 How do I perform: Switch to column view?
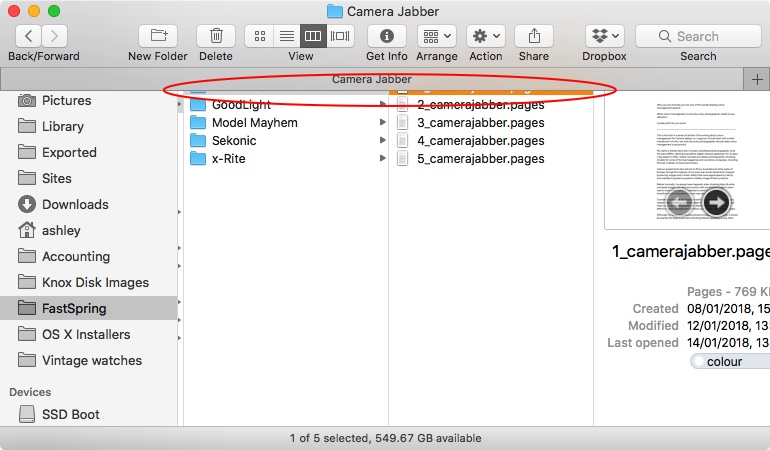[x=313, y=36]
